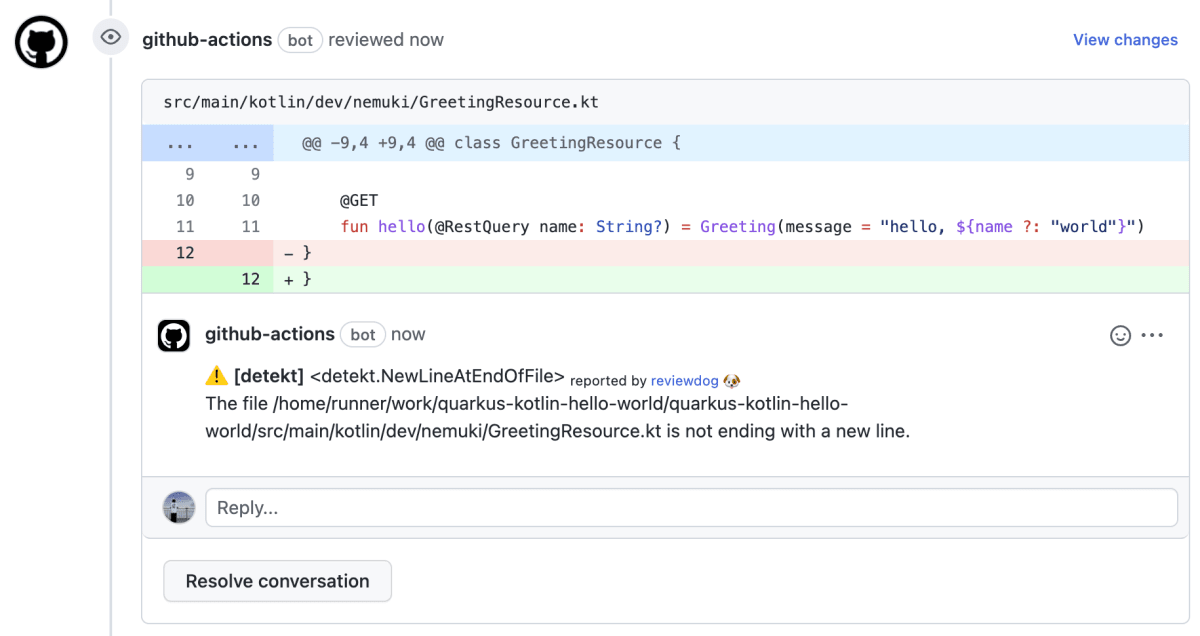1200x636 pixels.
Task: Click new line number 11
Action: pos(250,226)
